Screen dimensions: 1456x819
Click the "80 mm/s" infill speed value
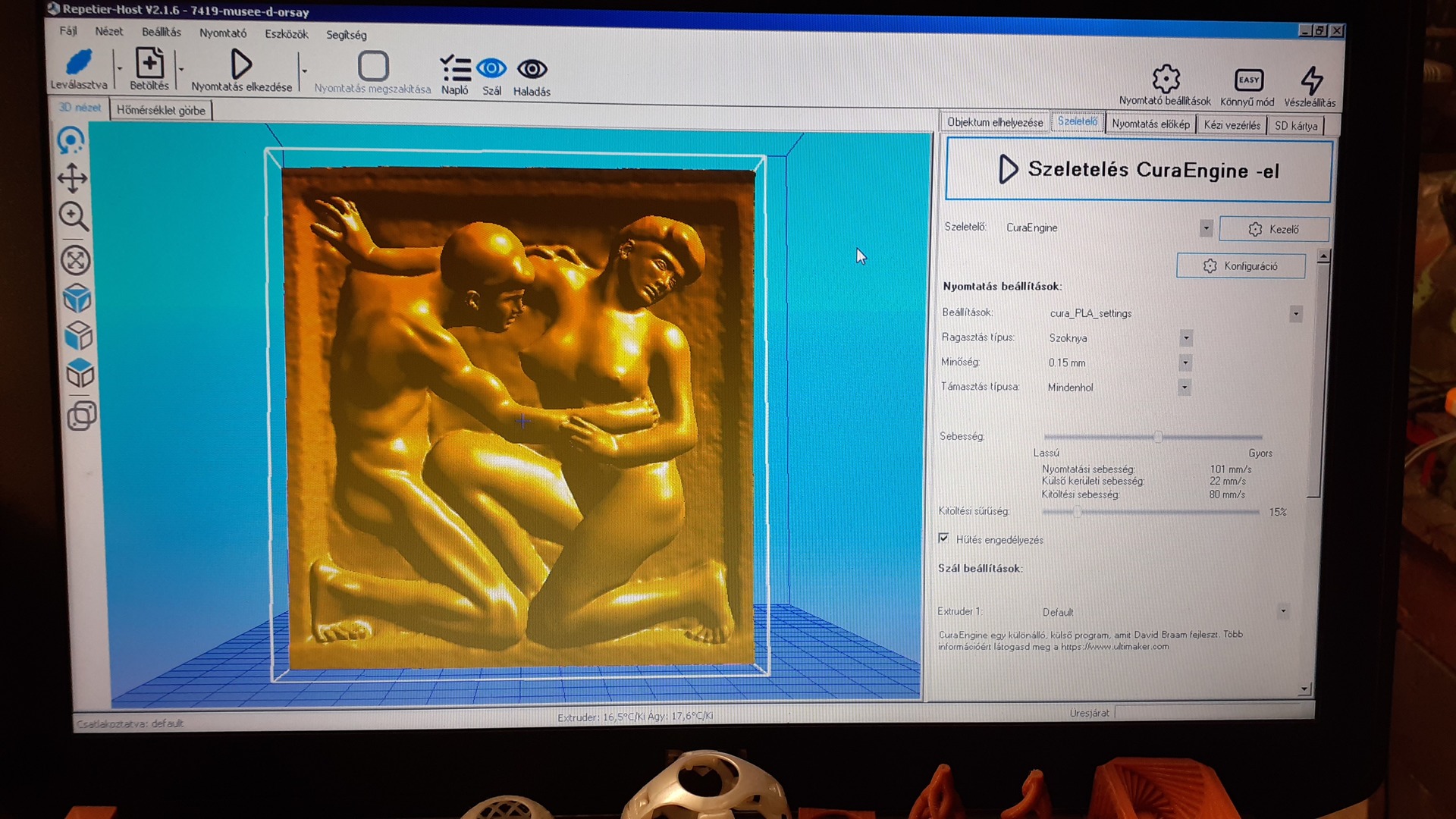(x=1226, y=494)
